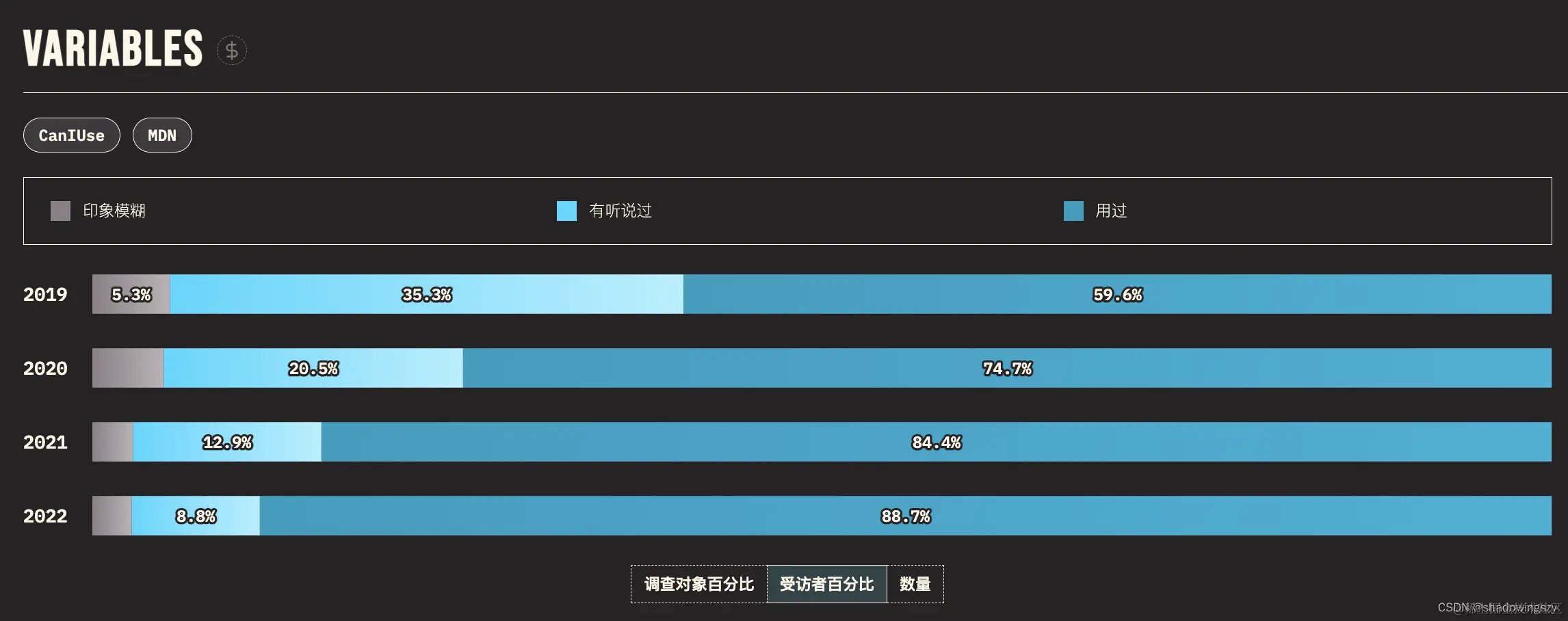Click the light blue 有听说过 legend square
Image resolution: width=1568 pixels, height=621 pixels.
[x=566, y=211]
